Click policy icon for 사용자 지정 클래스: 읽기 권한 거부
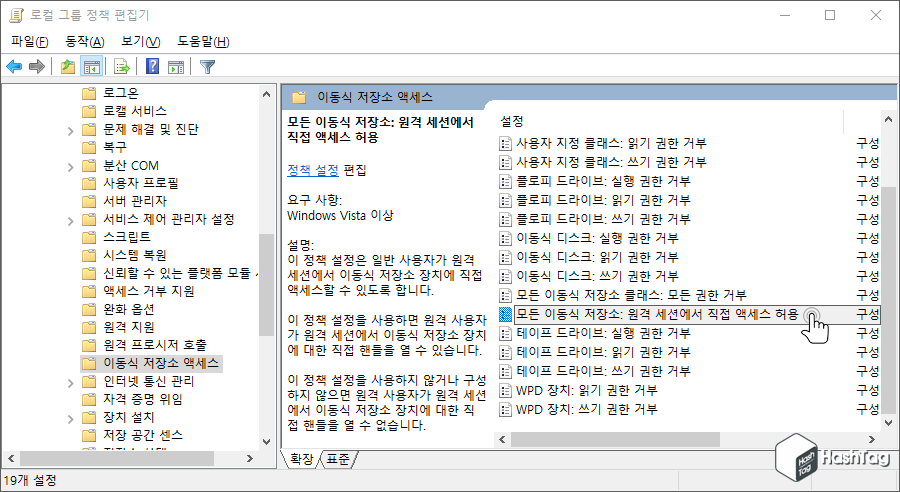Screen dimensions: 900x492 (505, 144)
